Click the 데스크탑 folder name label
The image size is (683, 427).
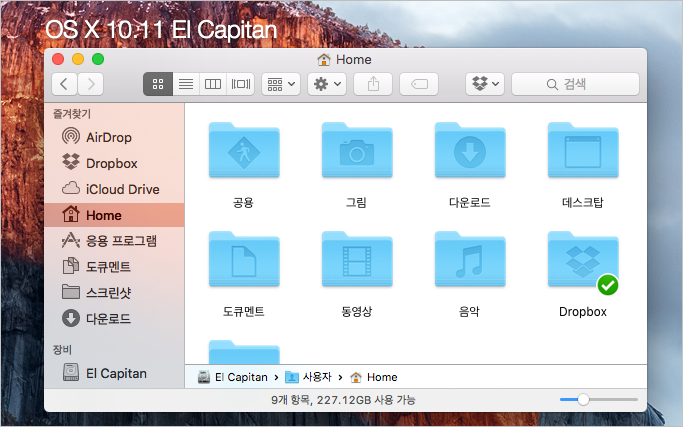click(x=583, y=202)
